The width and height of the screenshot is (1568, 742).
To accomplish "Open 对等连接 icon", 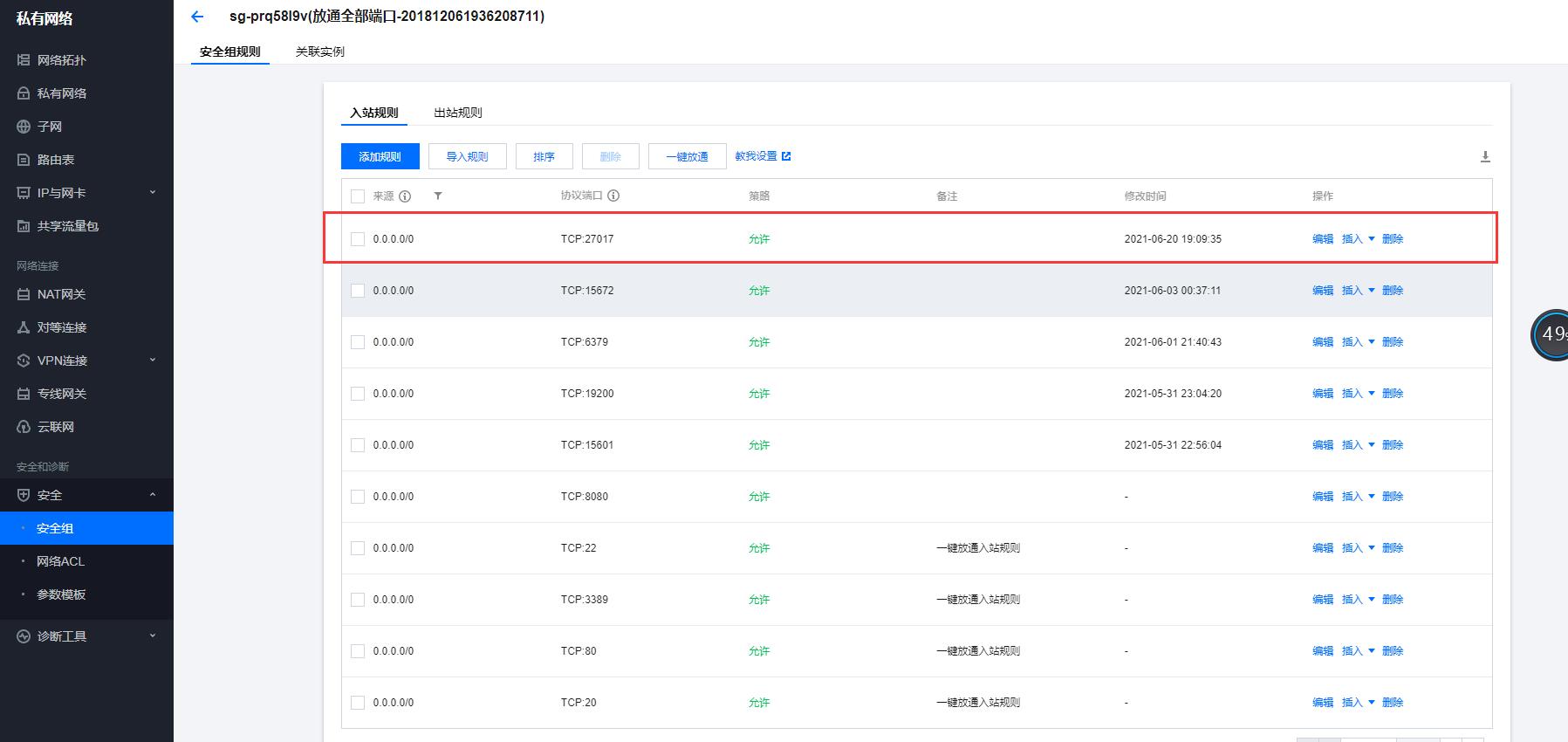I will pyautogui.click(x=24, y=327).
